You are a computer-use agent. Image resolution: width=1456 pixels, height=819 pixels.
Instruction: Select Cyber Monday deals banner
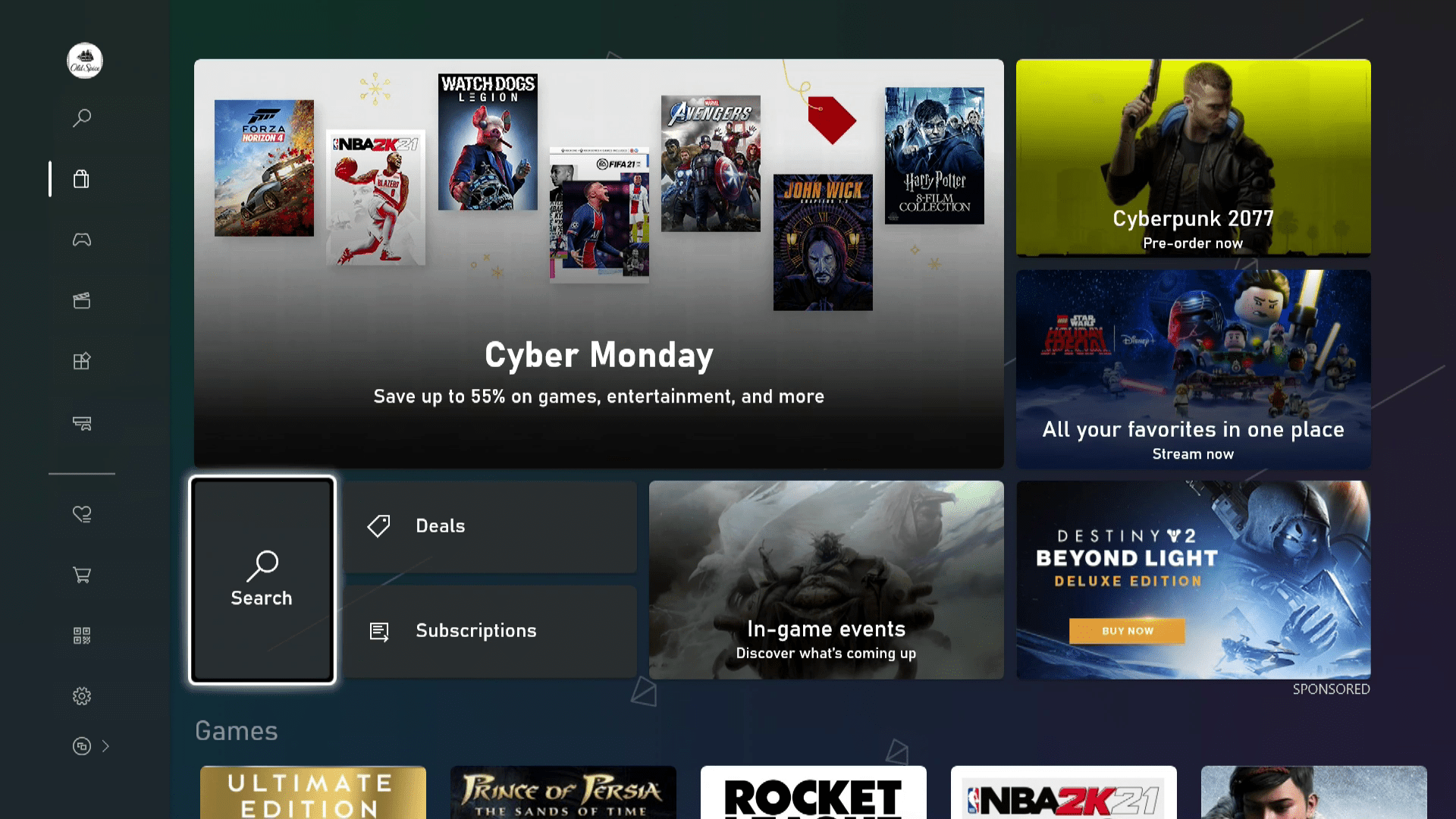(x=599, y=263)
